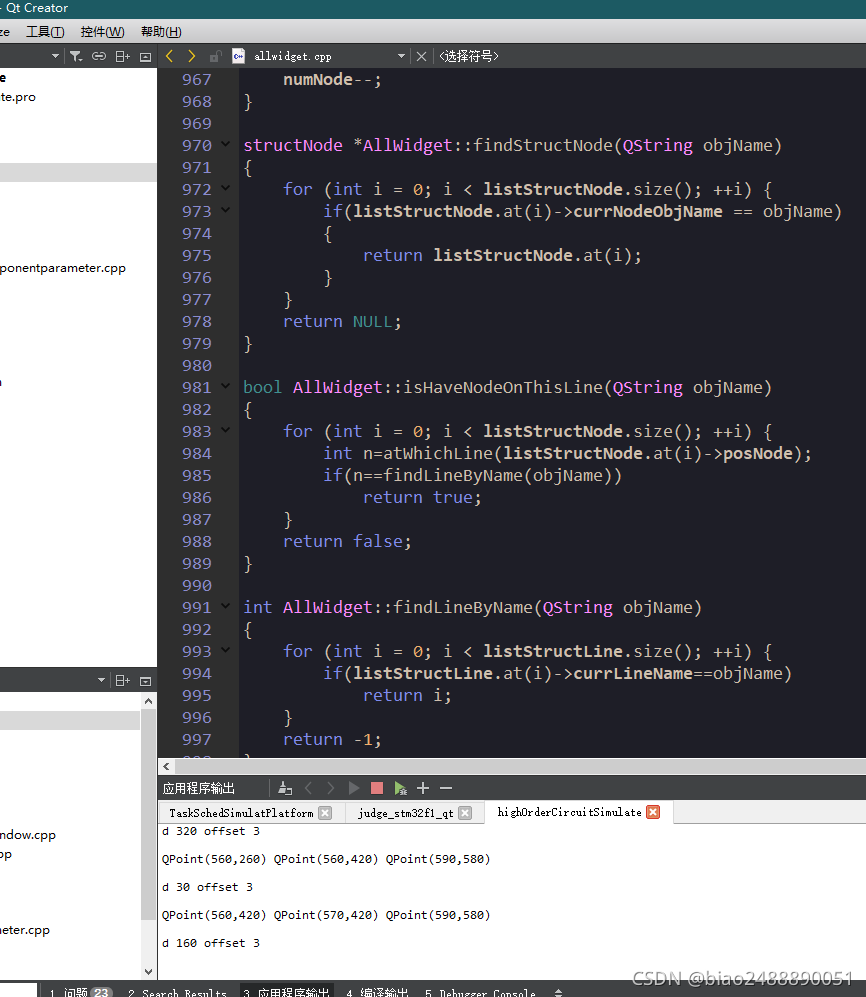The image size is (866, 997).
Task: Go back with left arrow in editor toolbar
Action: click(x=169, y=56)
